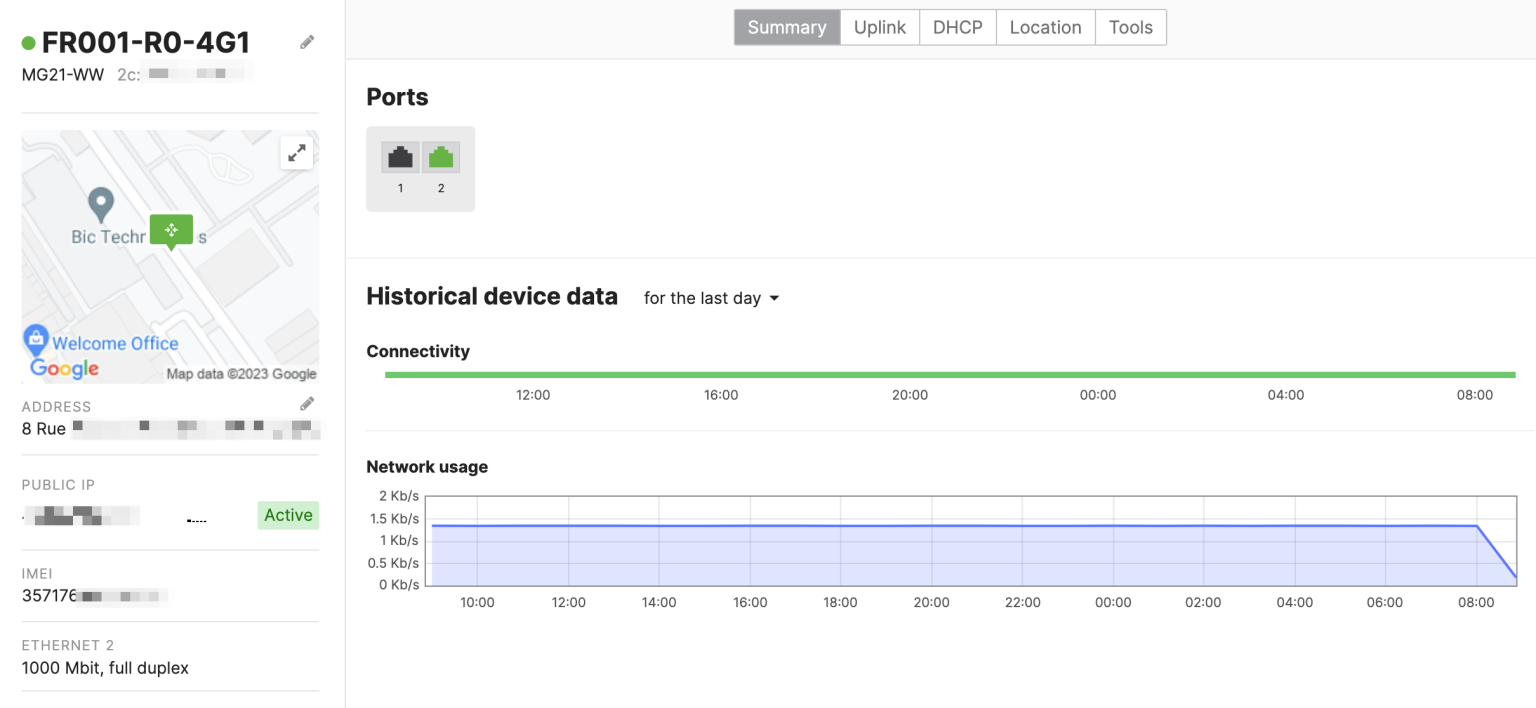Click the Google logo on map
Viewport: 1536px width, 708px height.
tap(65, 369)
